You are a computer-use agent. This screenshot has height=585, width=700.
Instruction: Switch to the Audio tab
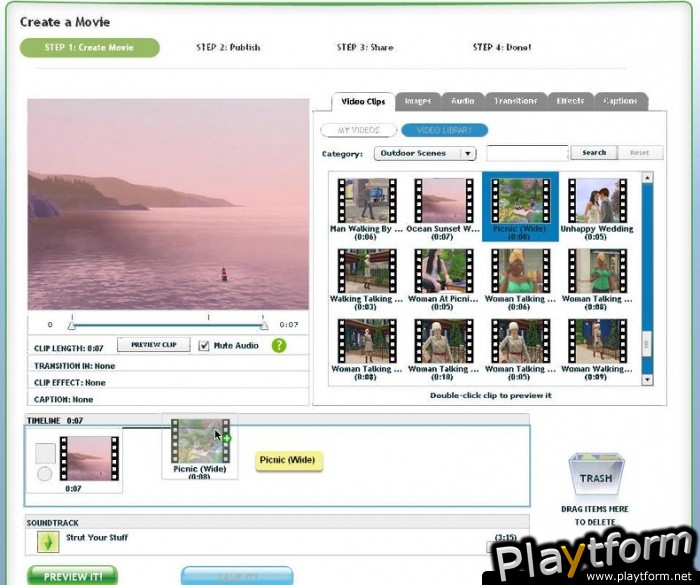point(462,101)
